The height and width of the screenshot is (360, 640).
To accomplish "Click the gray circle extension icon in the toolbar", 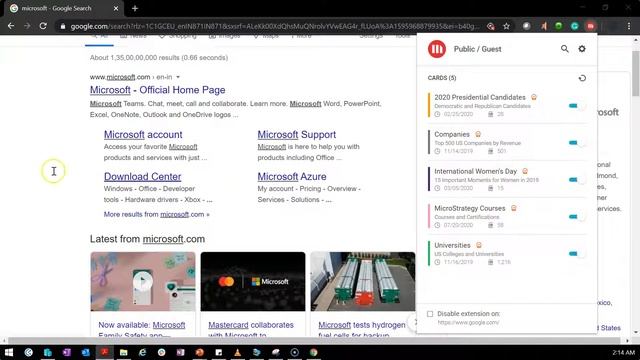I will pyautogui.click(x=527, y=26).
